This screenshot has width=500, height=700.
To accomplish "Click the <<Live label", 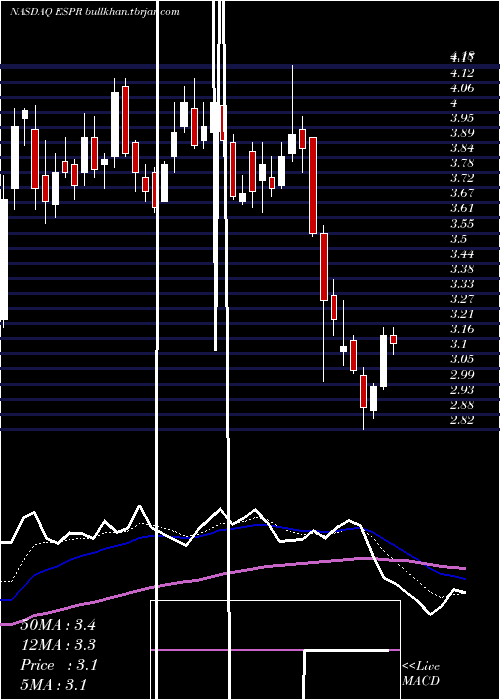I will 421,666.
